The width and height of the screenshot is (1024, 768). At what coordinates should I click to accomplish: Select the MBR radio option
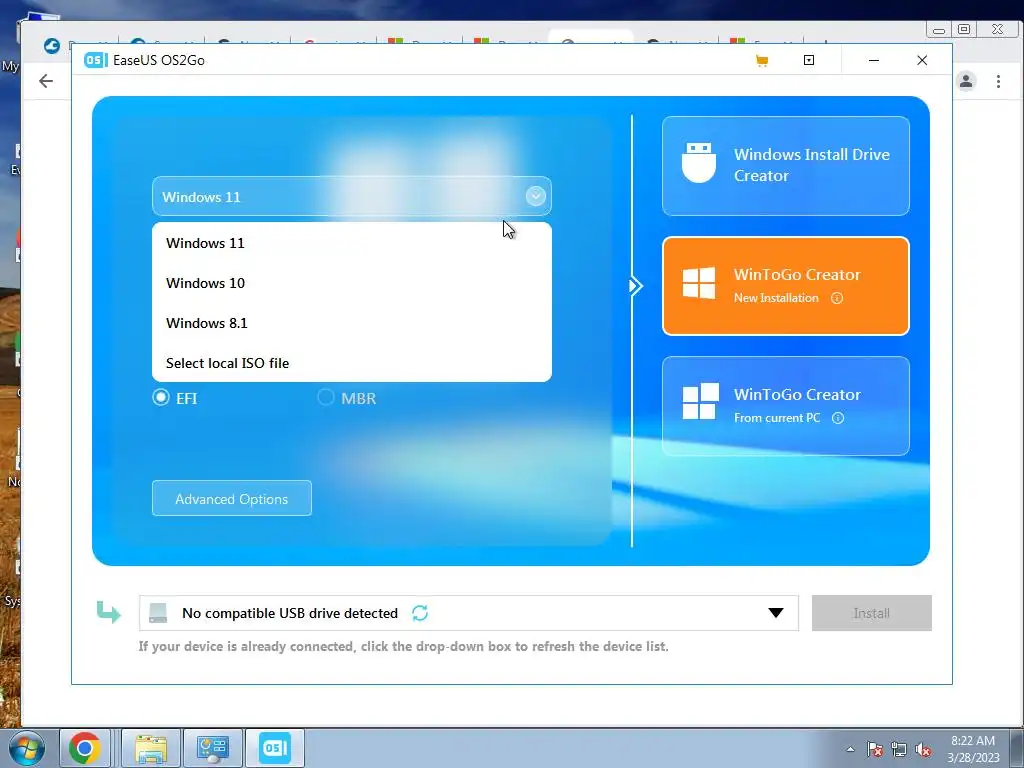pos(325,397)
